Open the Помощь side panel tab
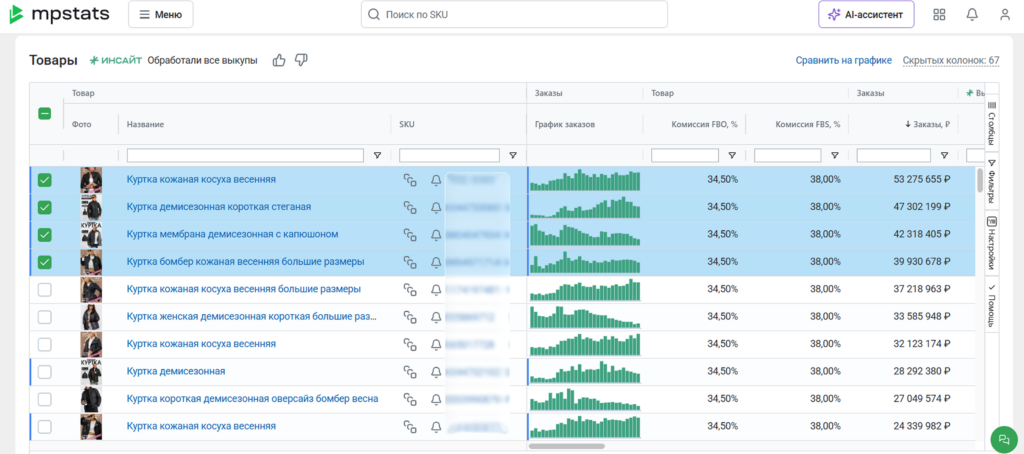Screen dimensions: 1024x454 [x=991, y=306]
